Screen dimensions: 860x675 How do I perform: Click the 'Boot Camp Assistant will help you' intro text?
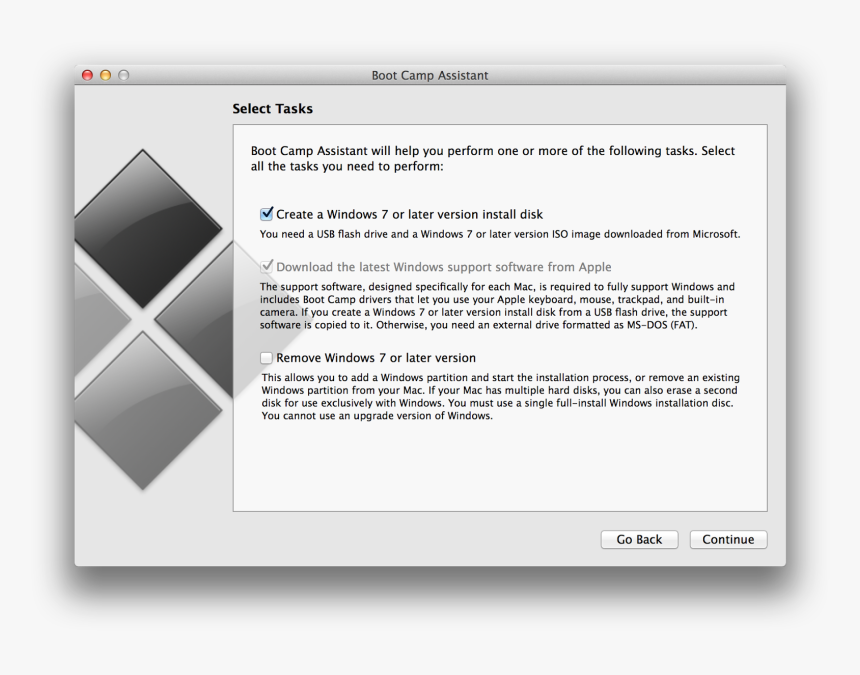493,158
